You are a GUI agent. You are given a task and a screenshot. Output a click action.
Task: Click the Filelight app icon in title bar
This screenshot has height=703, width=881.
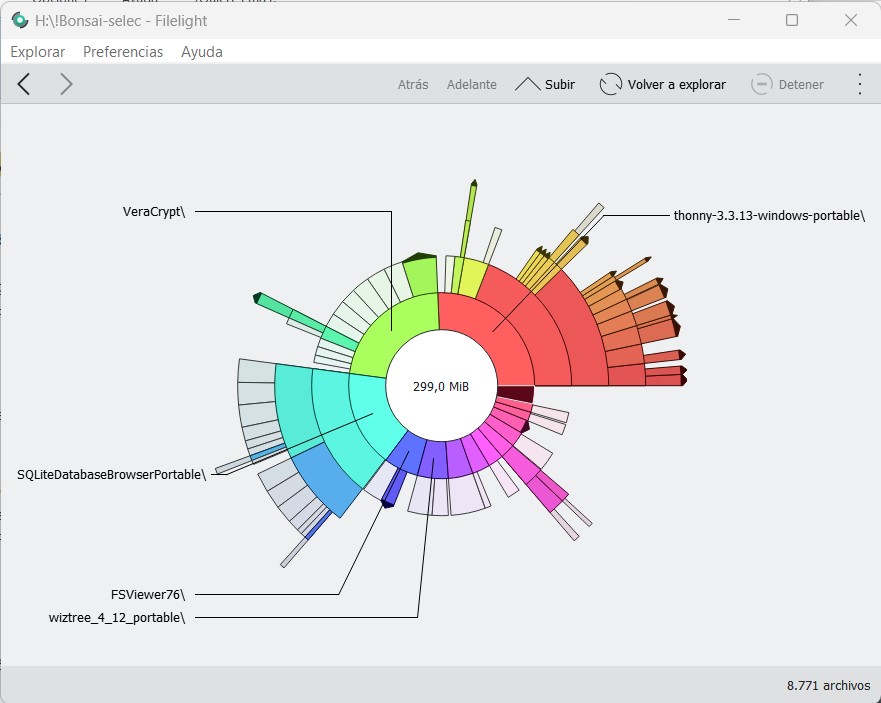(19, 20)
